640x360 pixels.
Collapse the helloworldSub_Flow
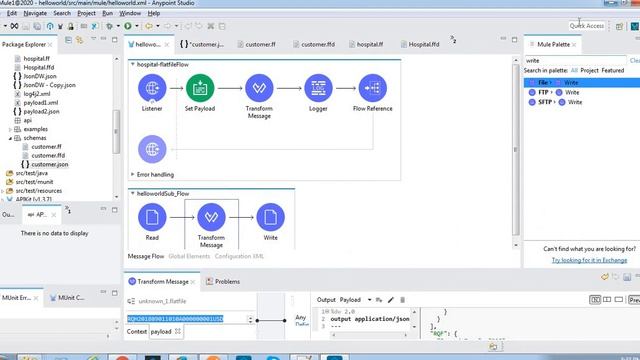pos(133,193)
